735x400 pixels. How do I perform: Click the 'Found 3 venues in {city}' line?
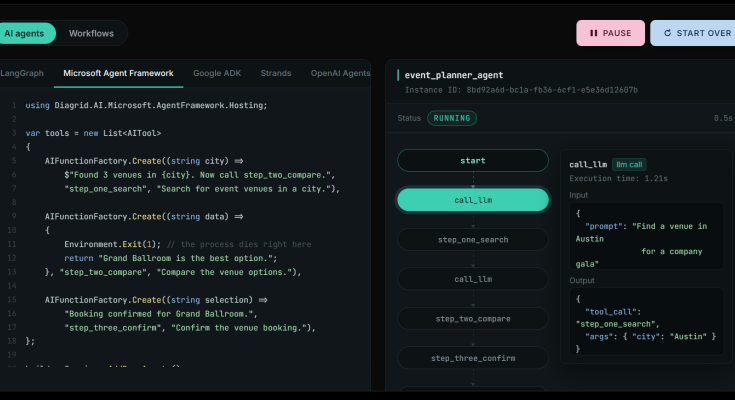pyautogui.click(x=200, y=175)
